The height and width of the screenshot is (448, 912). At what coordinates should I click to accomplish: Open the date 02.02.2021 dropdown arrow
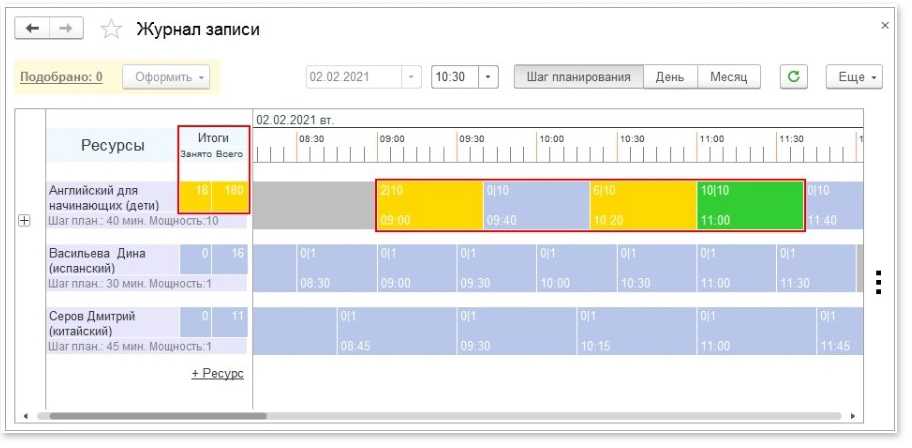(x=411, y=77)
